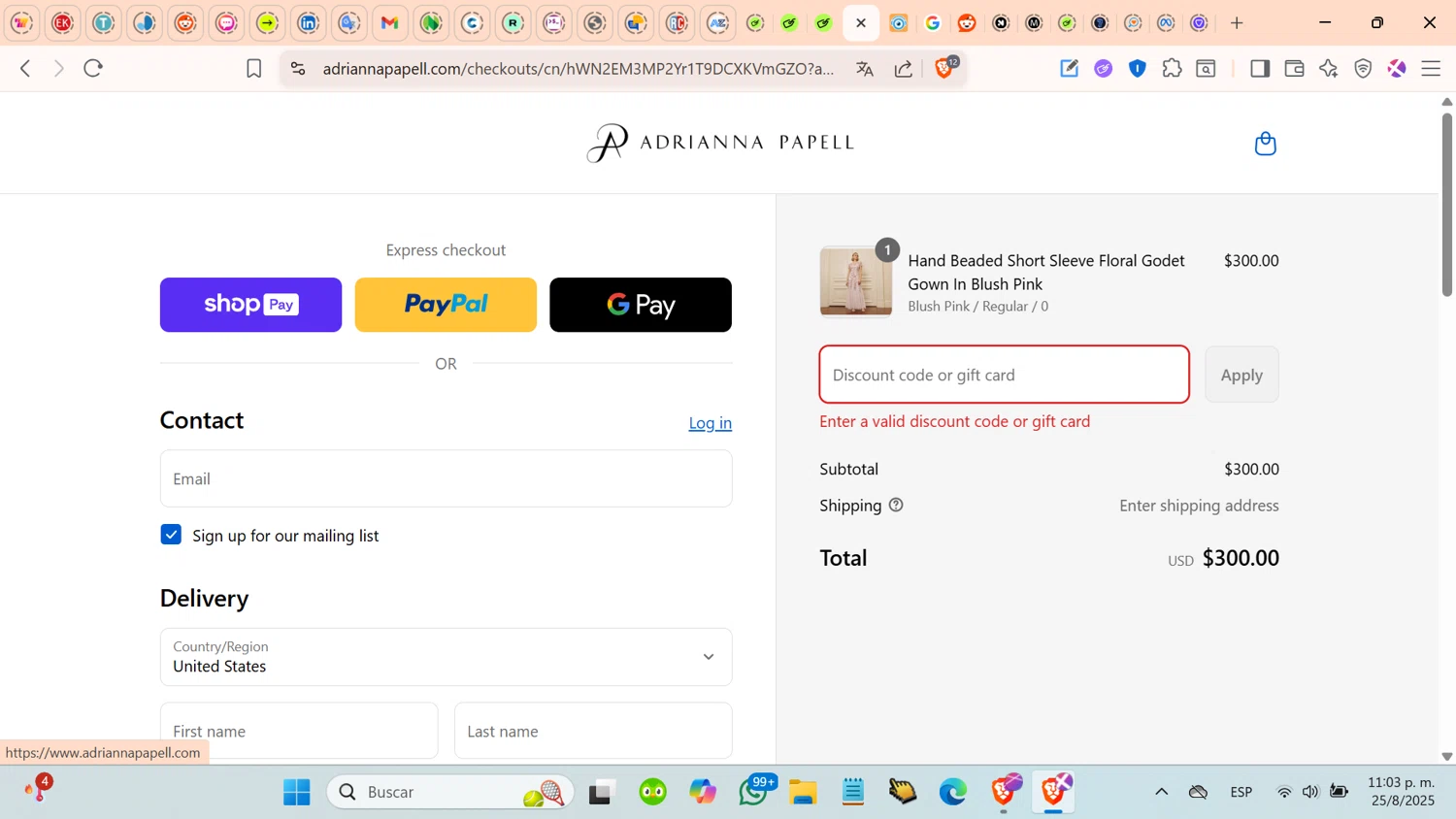Toggle the browser sidebar panel icon

pos(1259,68)
